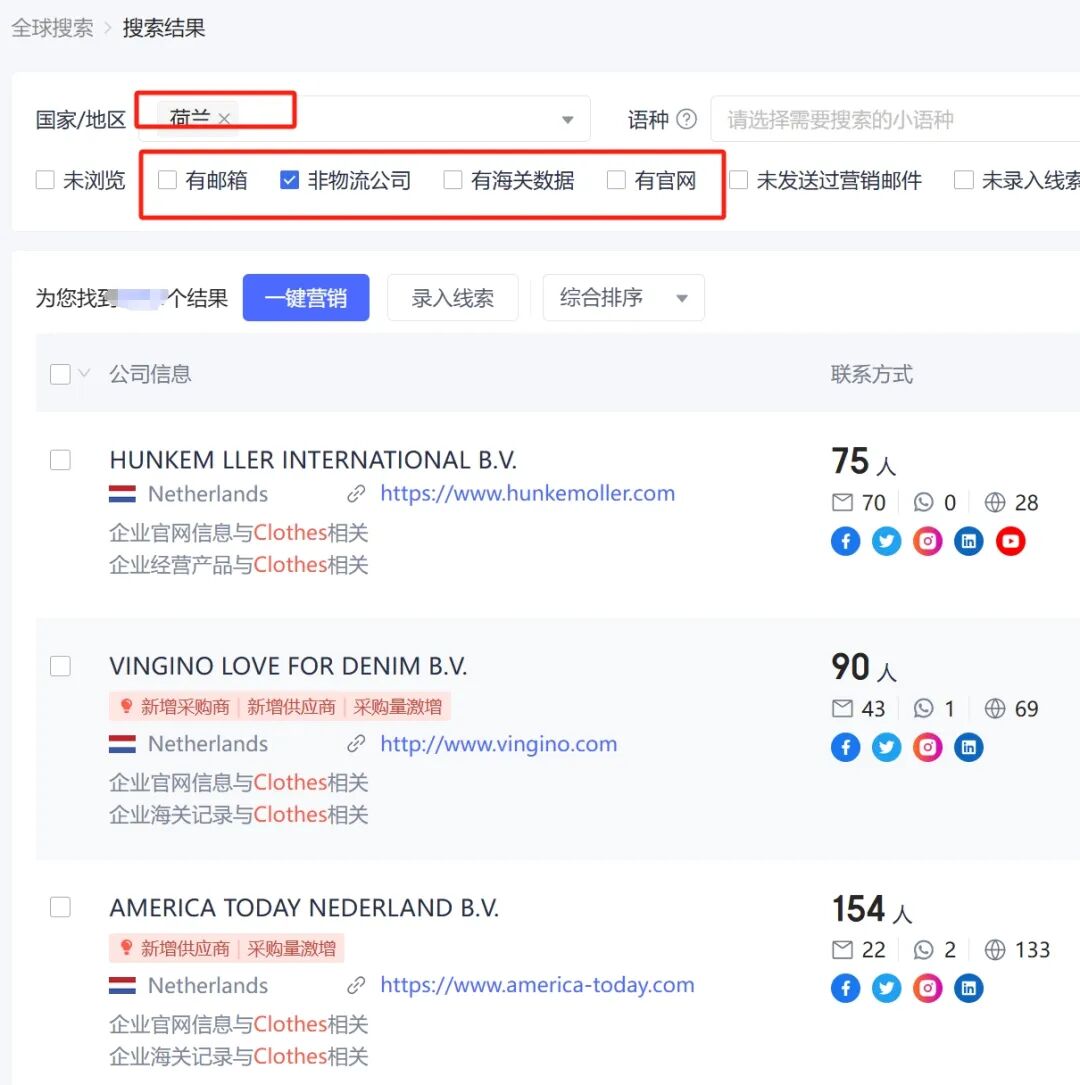Uncheck the 非物流公司 filter
The image size is (1080, 1085).
tap(288, 182)
